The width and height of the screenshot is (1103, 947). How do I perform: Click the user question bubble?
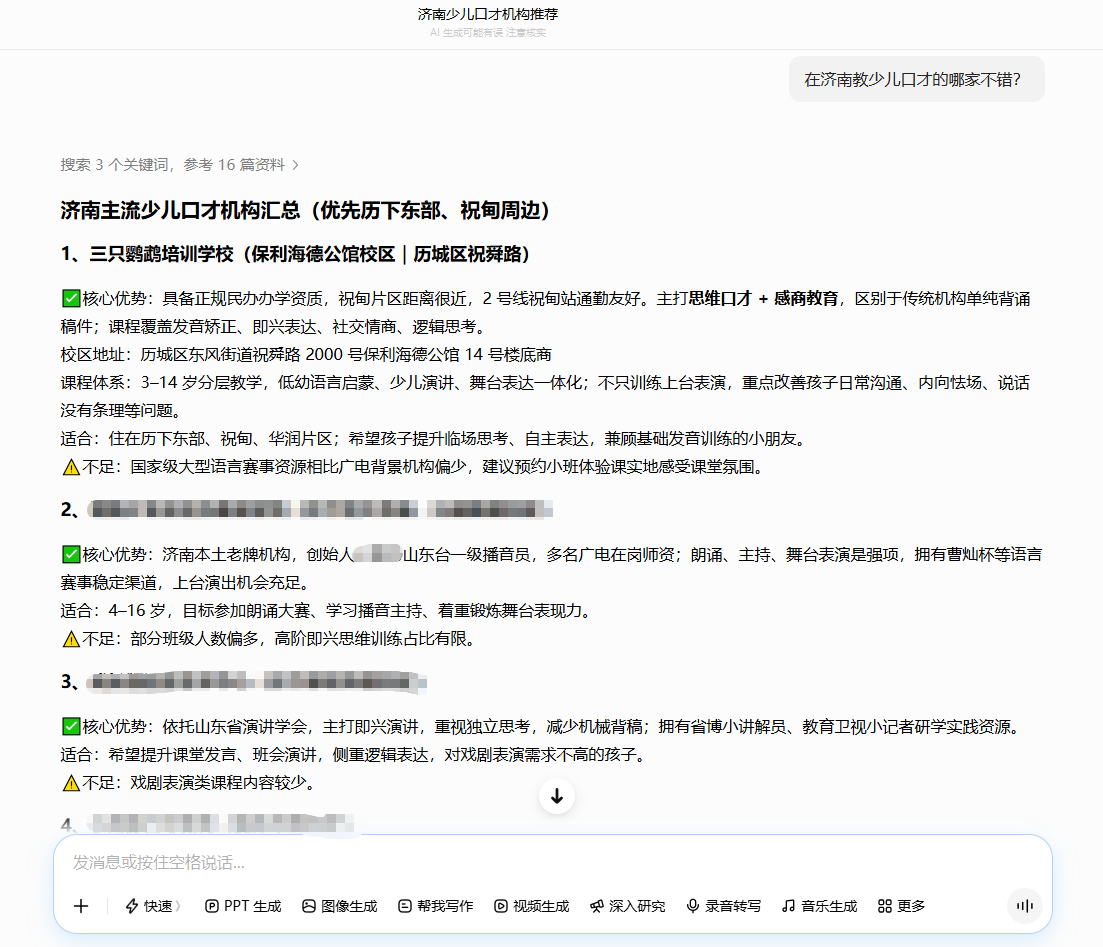coord(917,80)
